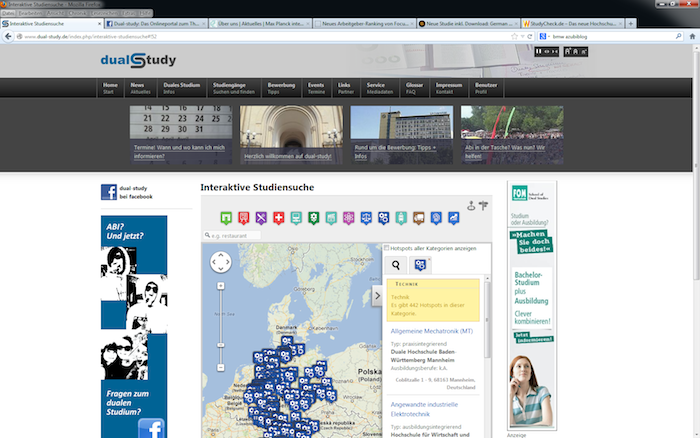Open Benutzer Profil menu item
This screenshot has height=438, width=700.
486,88
